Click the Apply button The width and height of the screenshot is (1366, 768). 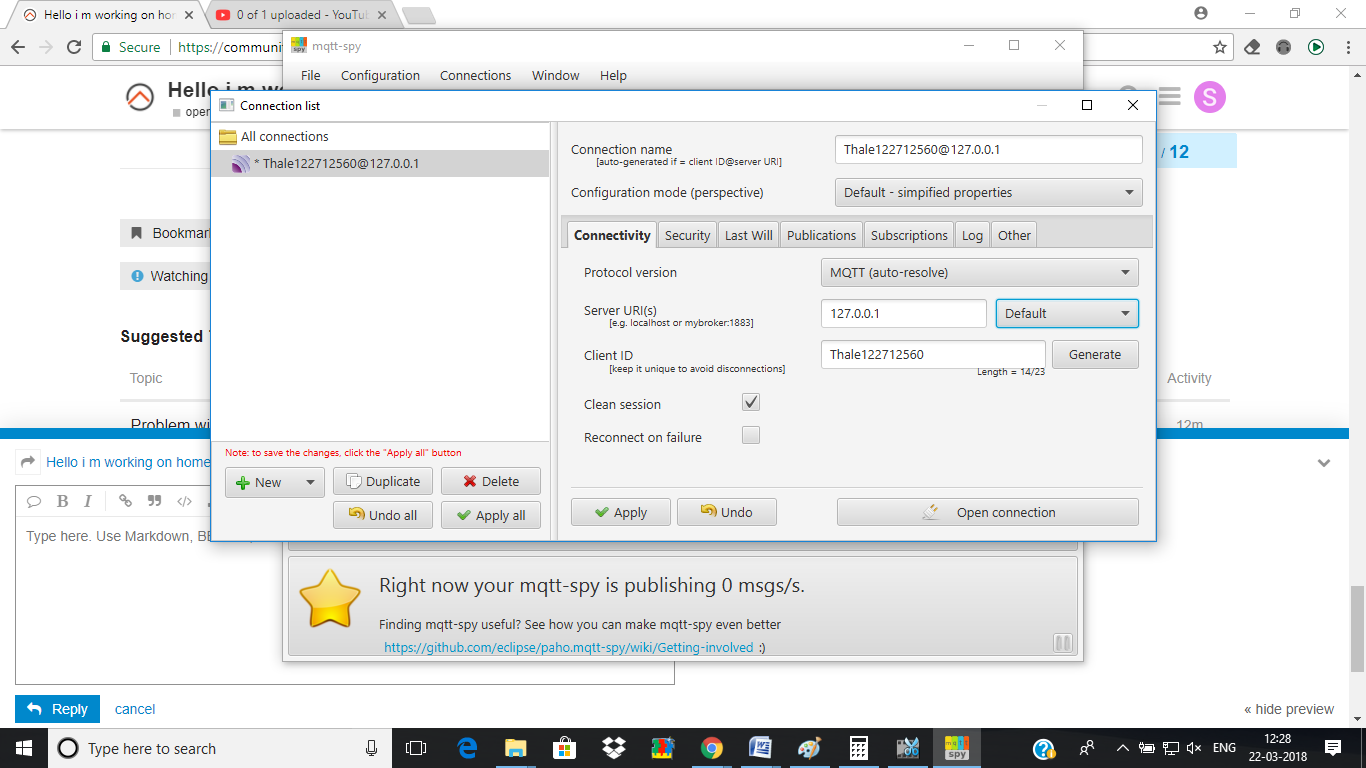(x=621, y=512)
